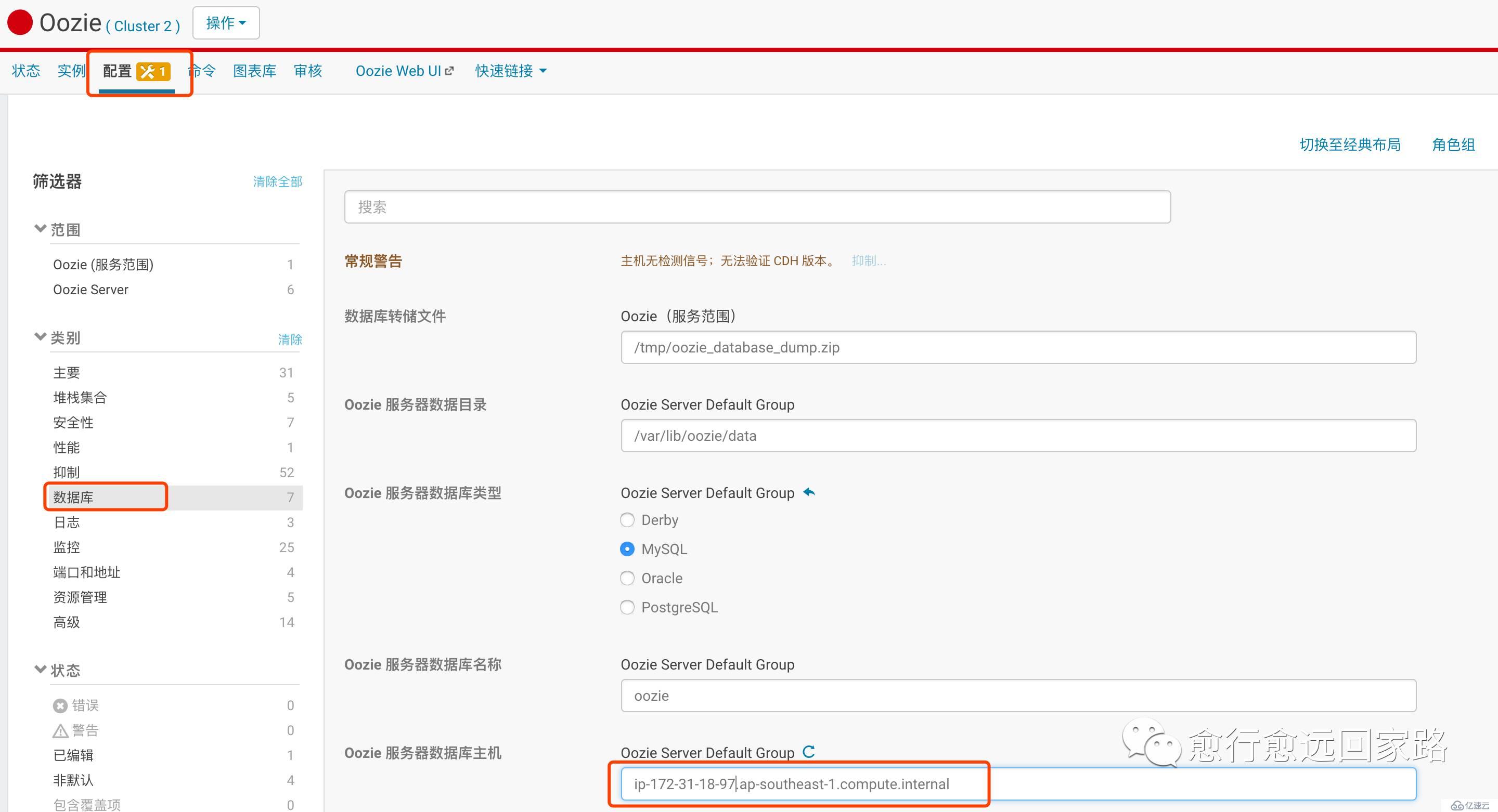Collapse the 状态 filter section
The width and height of the screenshot is (1498, 812).
click(40, 669)
